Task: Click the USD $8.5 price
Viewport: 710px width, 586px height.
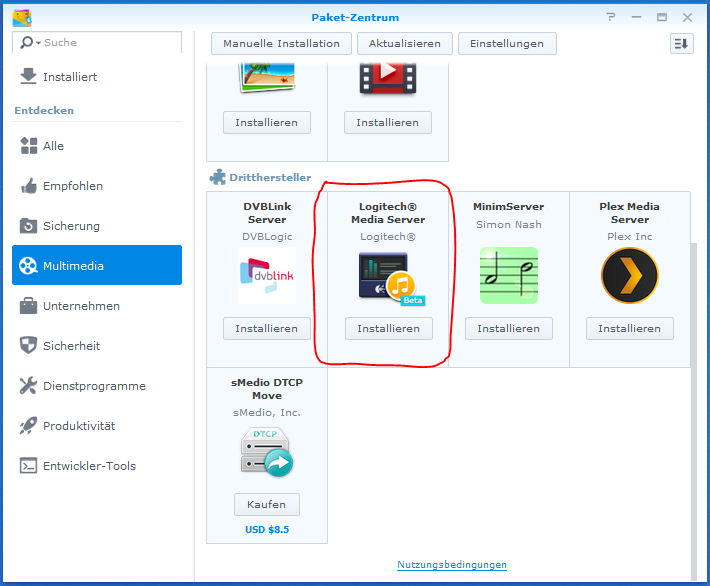Action: pos(267,529)
